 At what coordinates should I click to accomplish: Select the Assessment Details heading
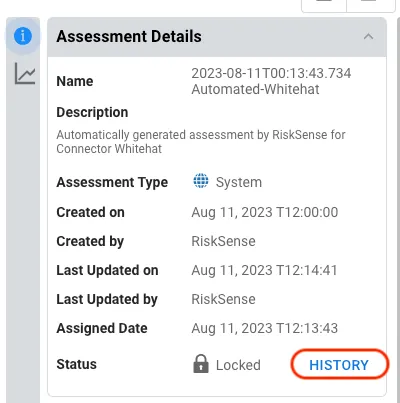tap(129, 36)
